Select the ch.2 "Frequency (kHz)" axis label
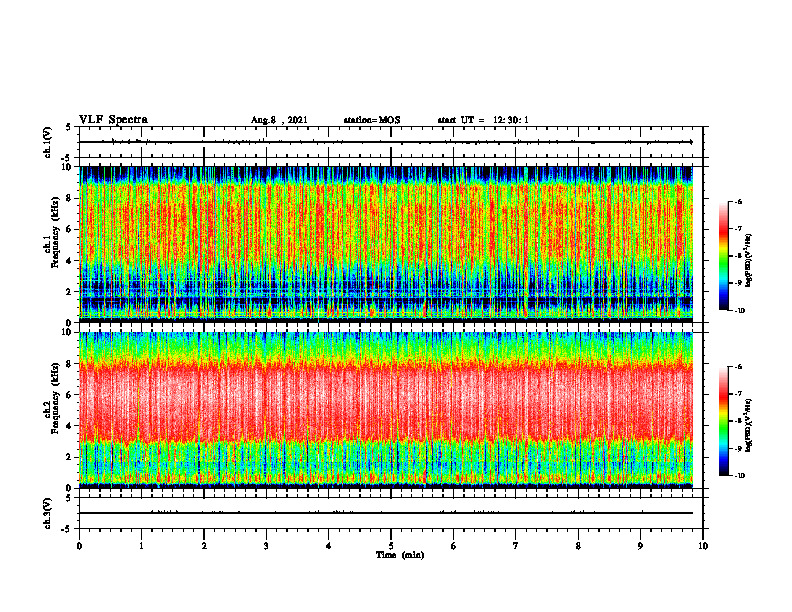The width and height of the screenshot is (792, 612). coord(56,398)
